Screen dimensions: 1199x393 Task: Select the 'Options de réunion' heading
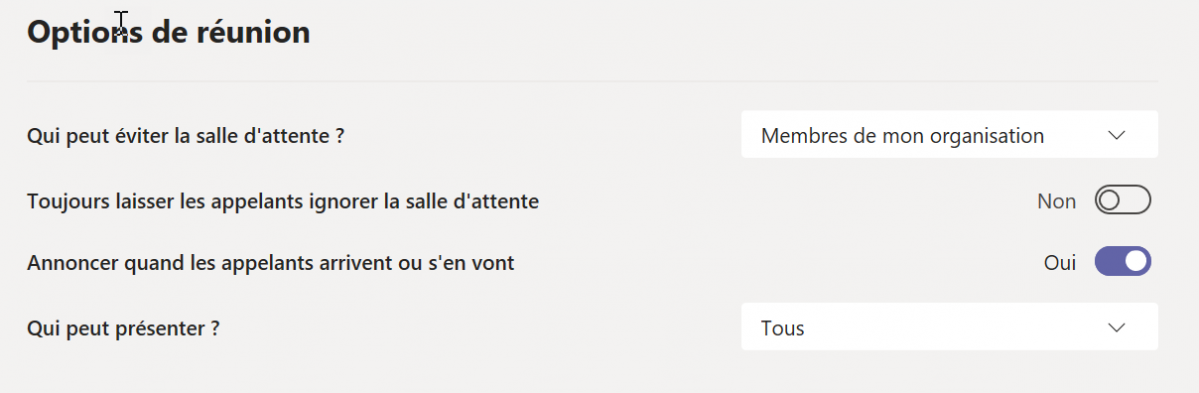click(x=168, y=33)
